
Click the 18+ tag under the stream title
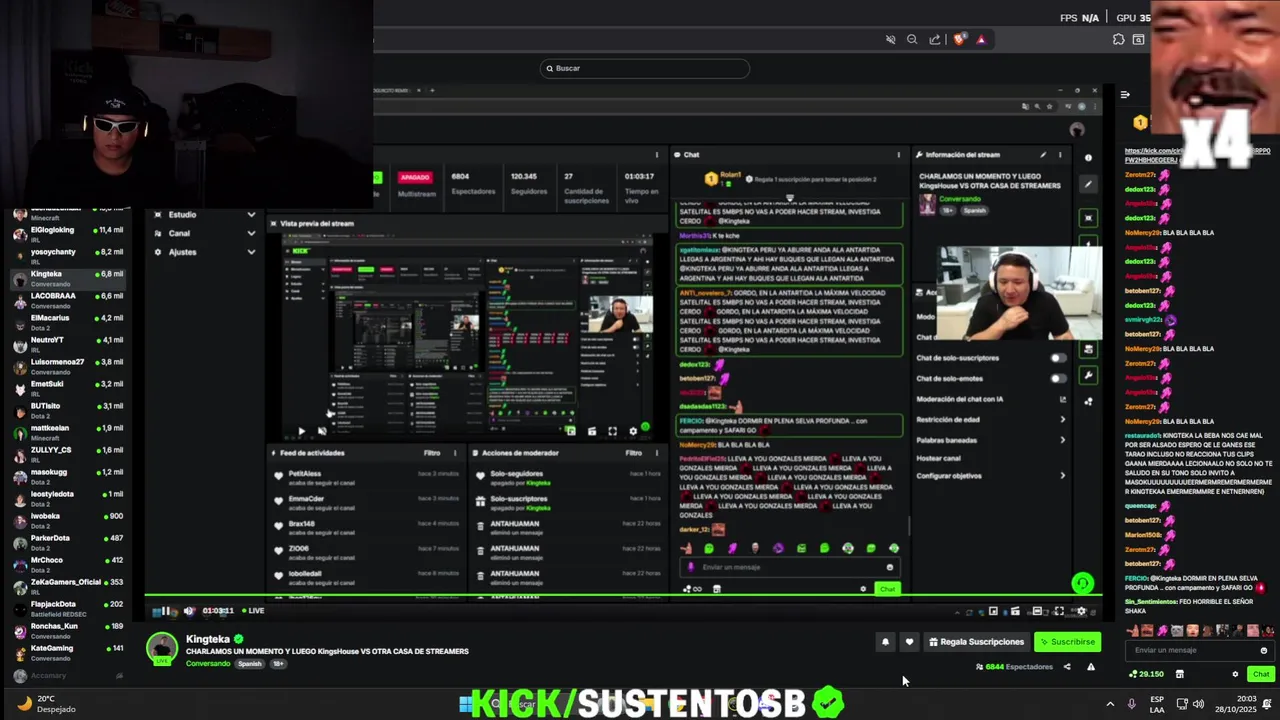(x=278, y=664)
